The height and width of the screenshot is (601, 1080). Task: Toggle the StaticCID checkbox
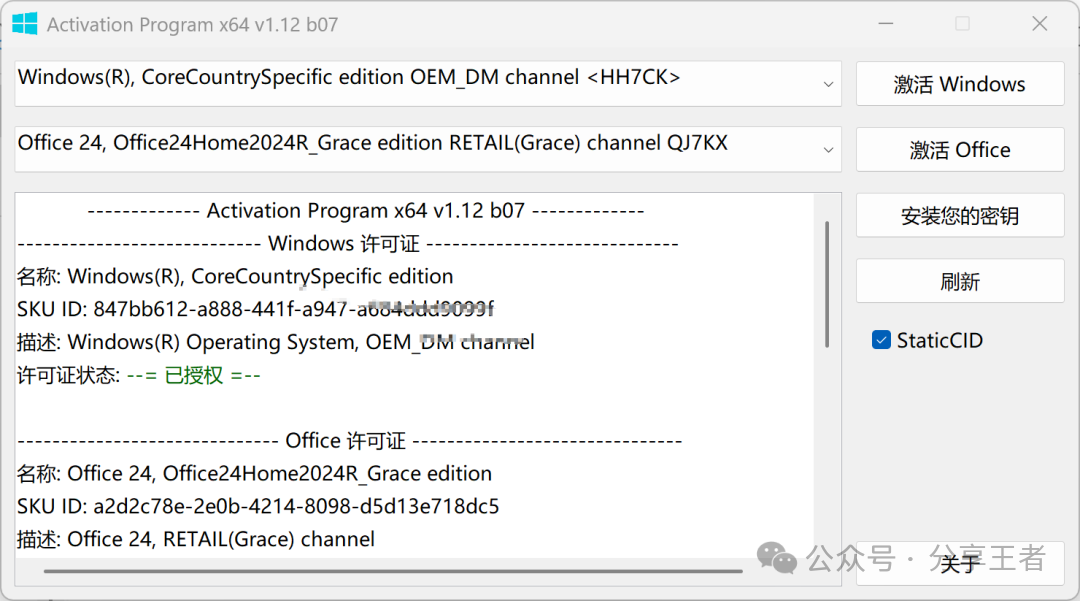tap(881, 340)
